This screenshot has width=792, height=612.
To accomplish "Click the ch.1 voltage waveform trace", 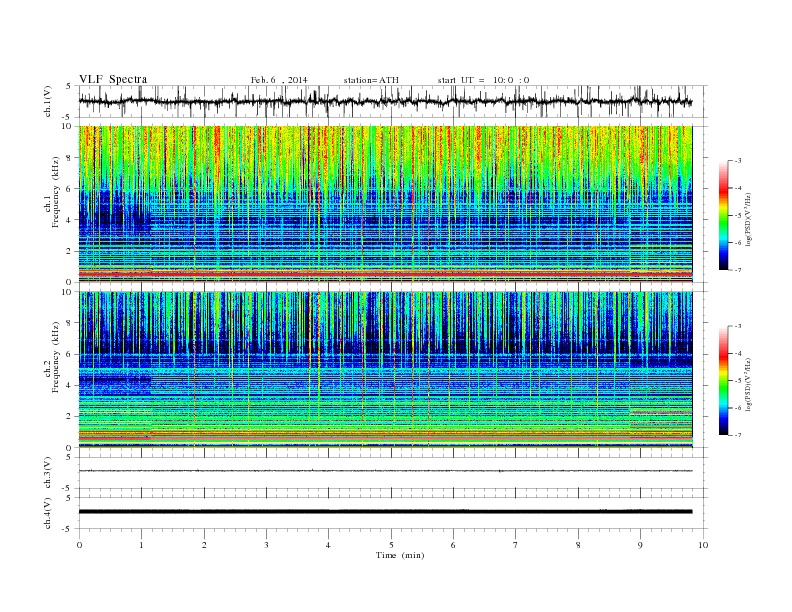I will click(x=385, y=101).
